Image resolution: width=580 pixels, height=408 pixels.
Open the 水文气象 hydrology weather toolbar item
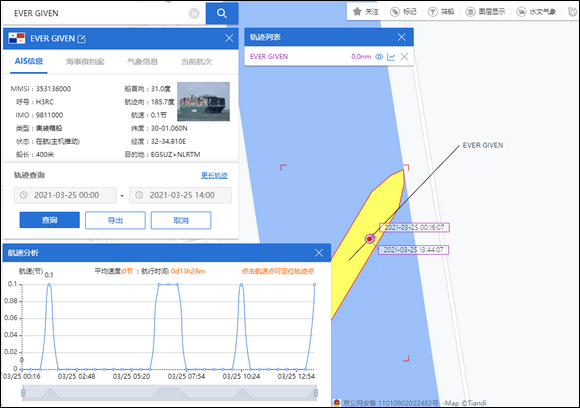pos(536,12)
